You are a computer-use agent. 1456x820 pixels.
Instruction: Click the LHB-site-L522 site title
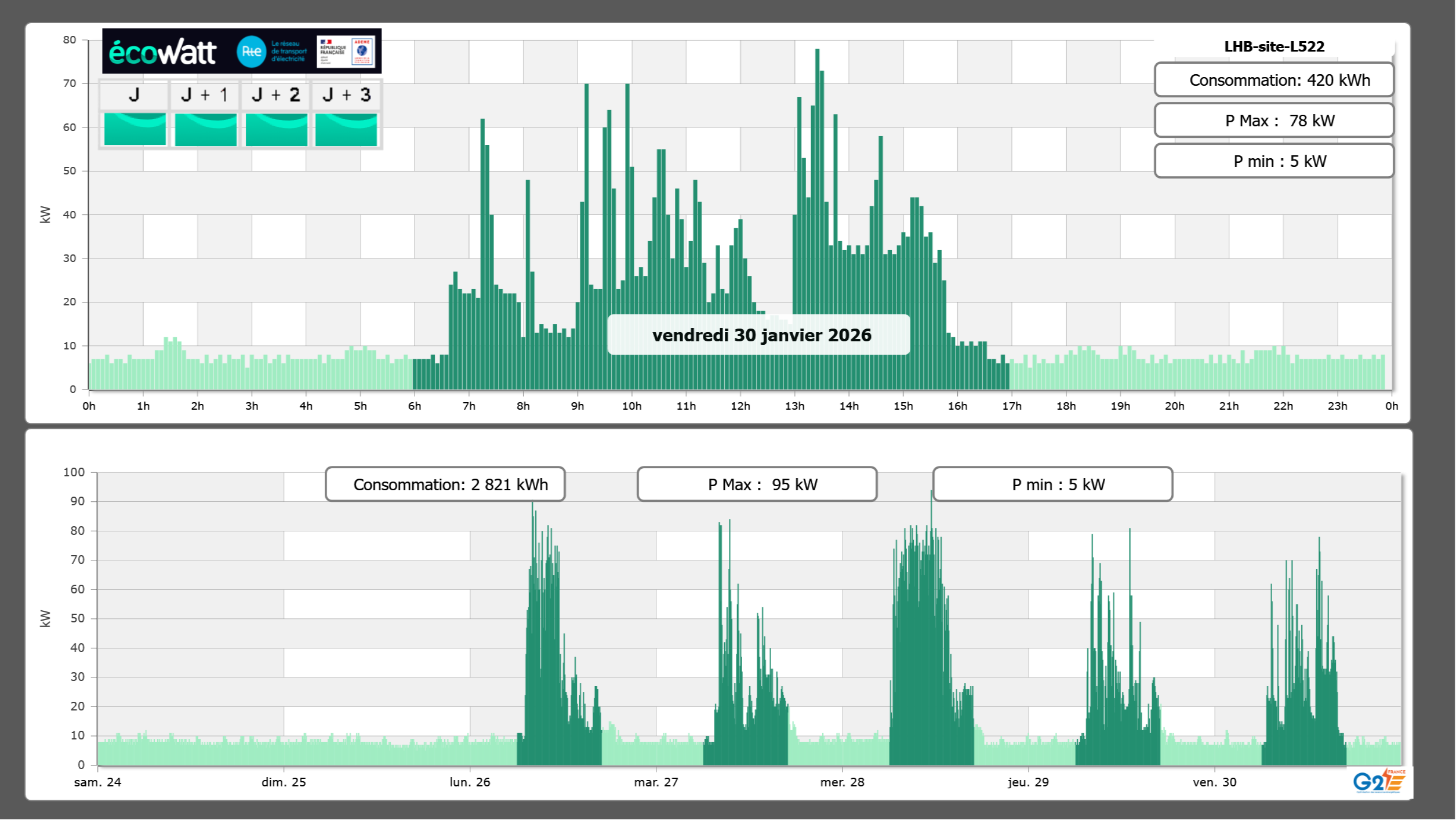tap(1274, 46)
